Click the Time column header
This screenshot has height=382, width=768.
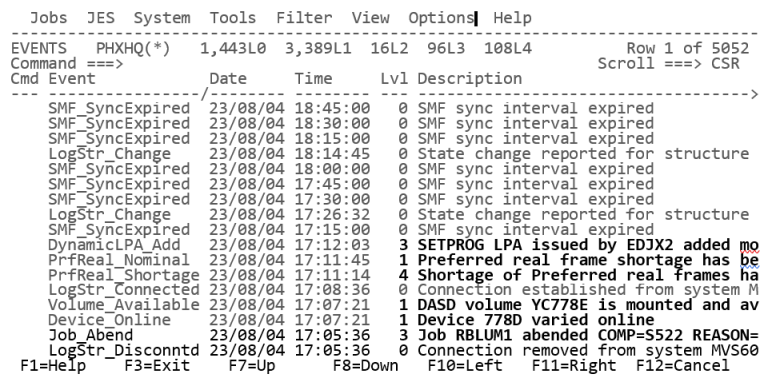[x=313, y=79]
